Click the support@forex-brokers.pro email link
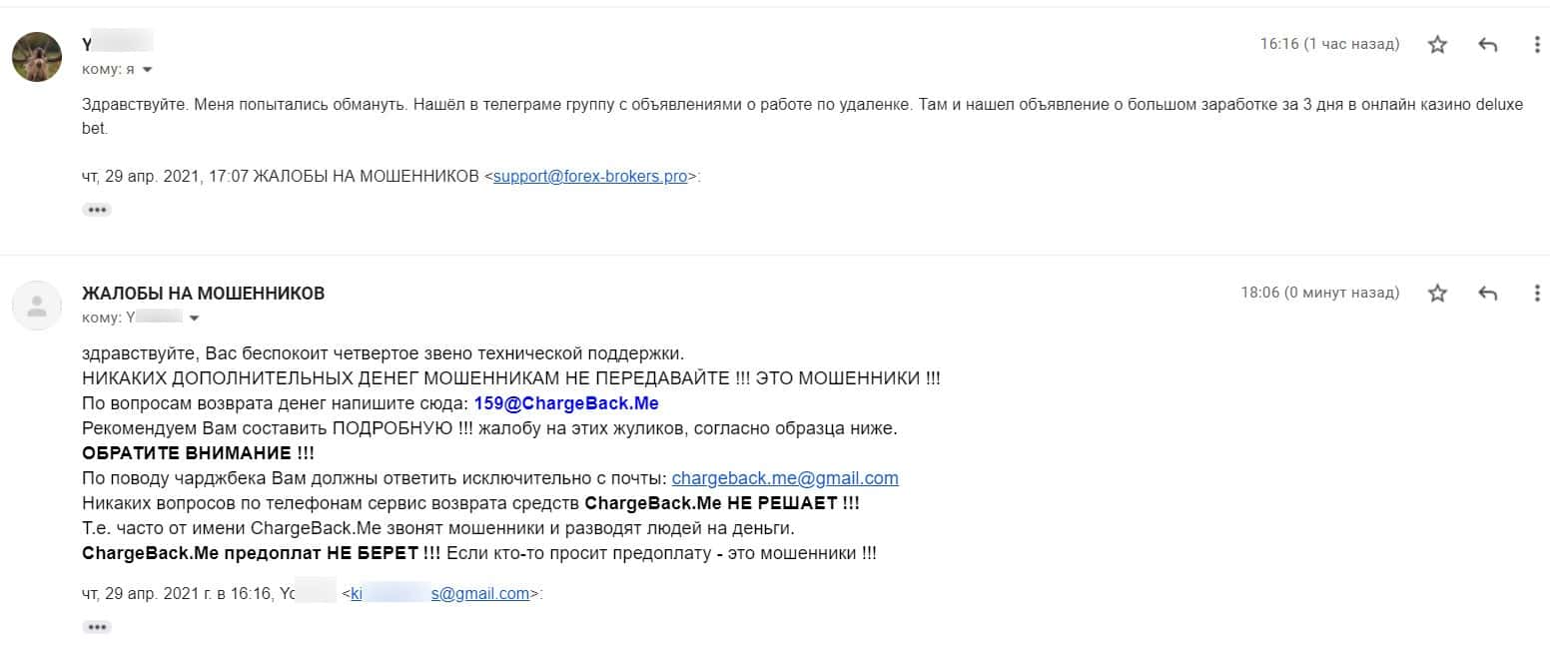 coord(590,176)
